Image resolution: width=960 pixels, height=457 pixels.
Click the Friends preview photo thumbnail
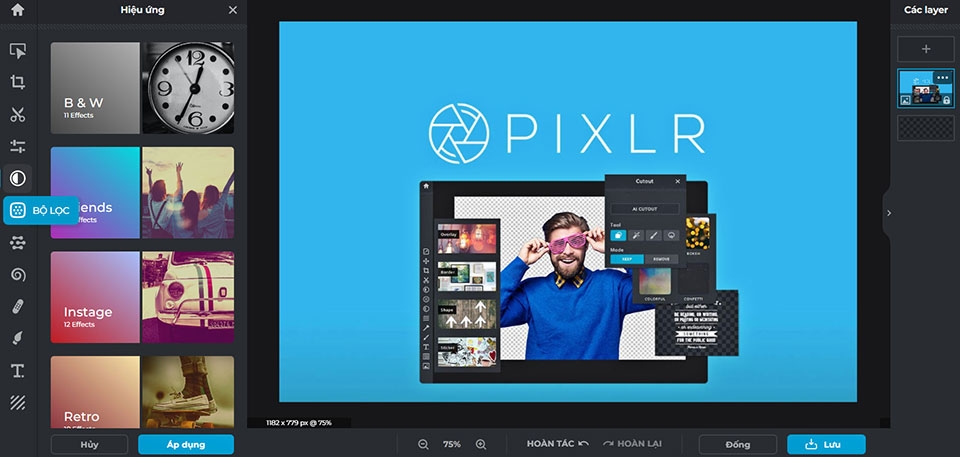(x=188, y=192)
